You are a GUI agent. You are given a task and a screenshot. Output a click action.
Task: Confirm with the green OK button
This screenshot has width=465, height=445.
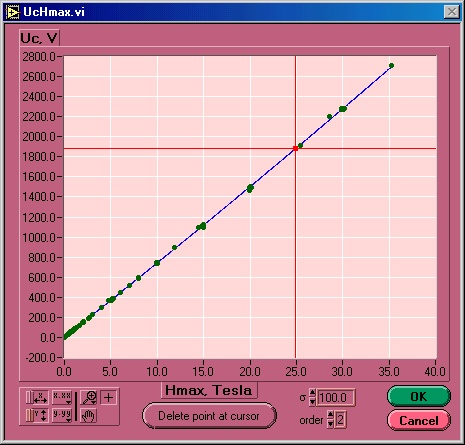tap(419, 396)
